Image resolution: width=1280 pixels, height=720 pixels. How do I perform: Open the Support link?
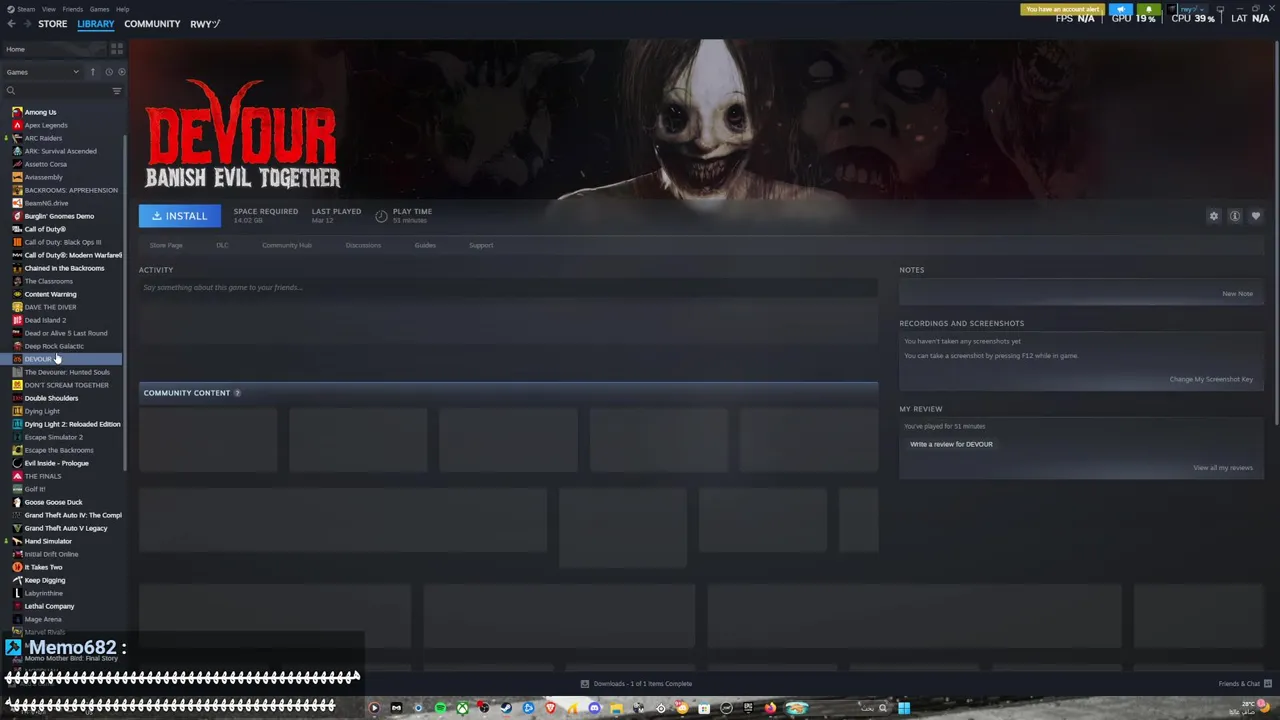tap(481, 245)
